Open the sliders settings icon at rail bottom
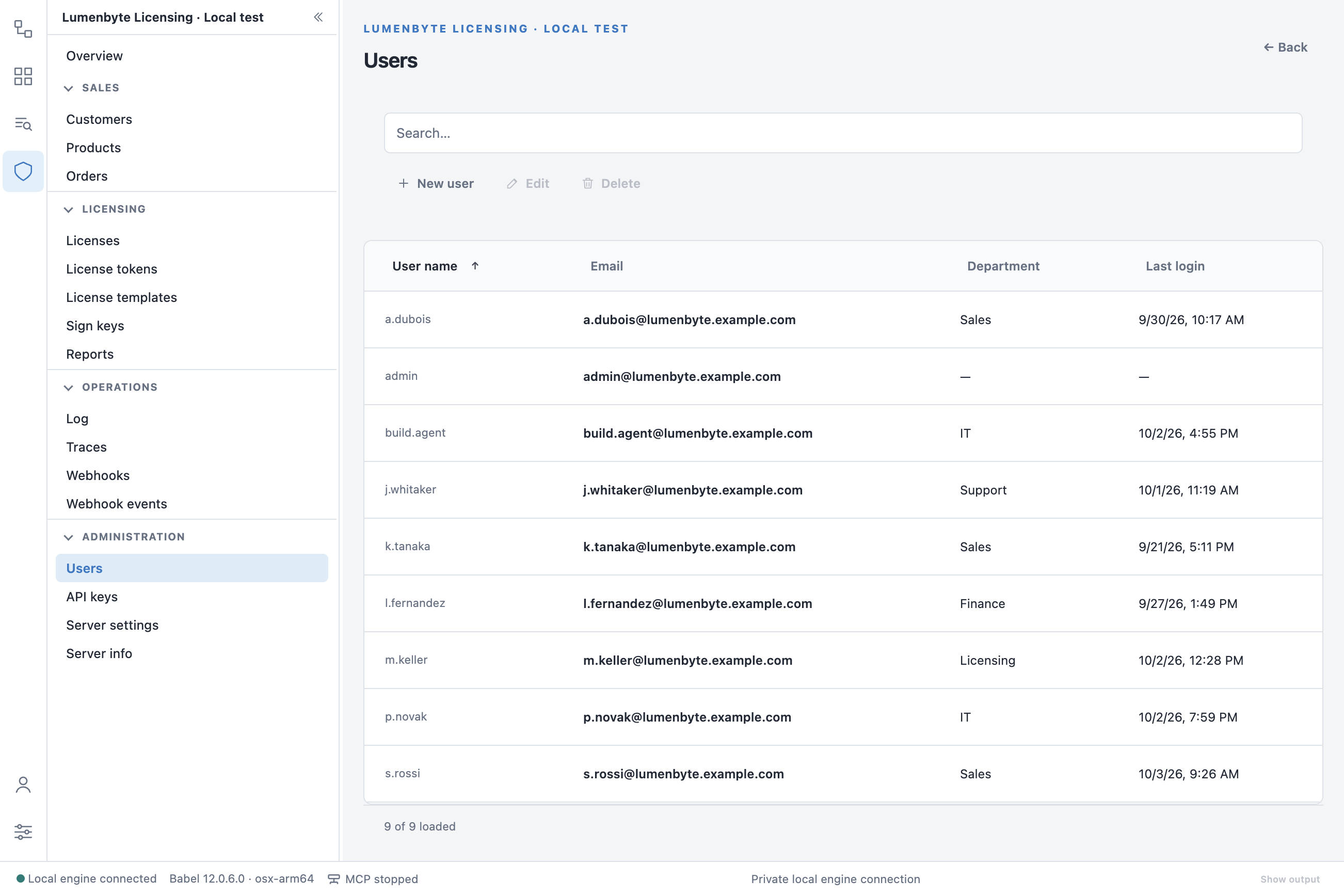 [23, 831]
